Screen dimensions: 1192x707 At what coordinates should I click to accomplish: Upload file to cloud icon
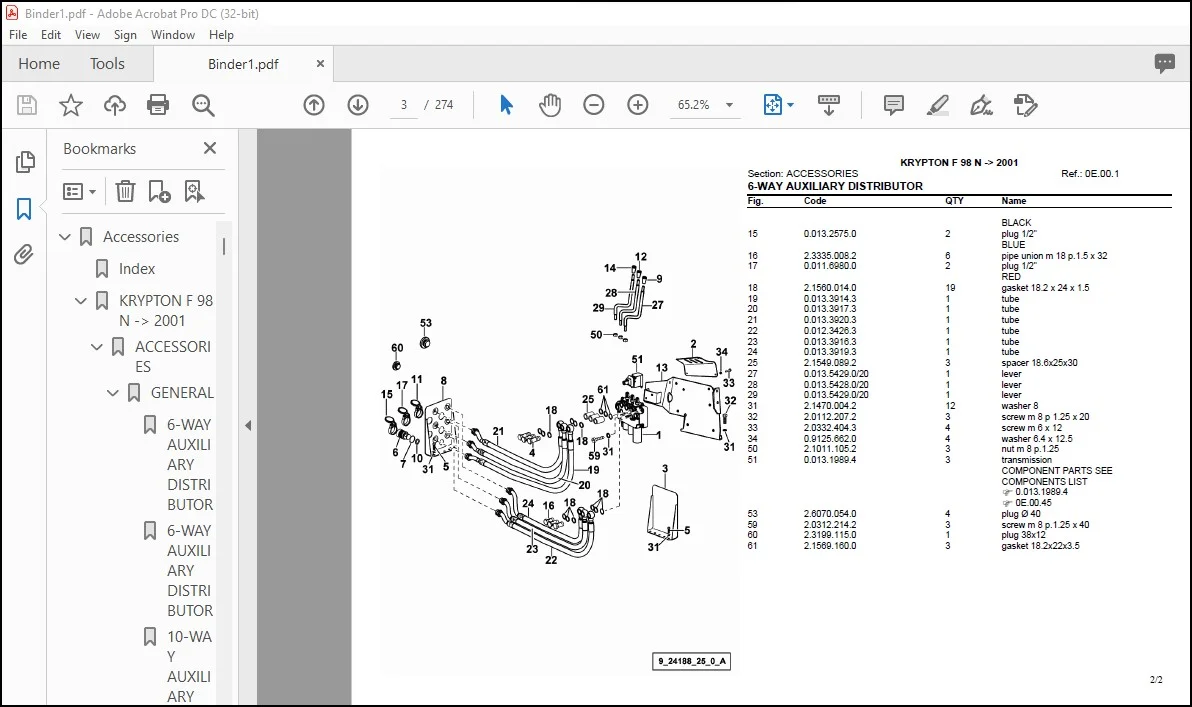pyautogui.click(x=115, y=105)
